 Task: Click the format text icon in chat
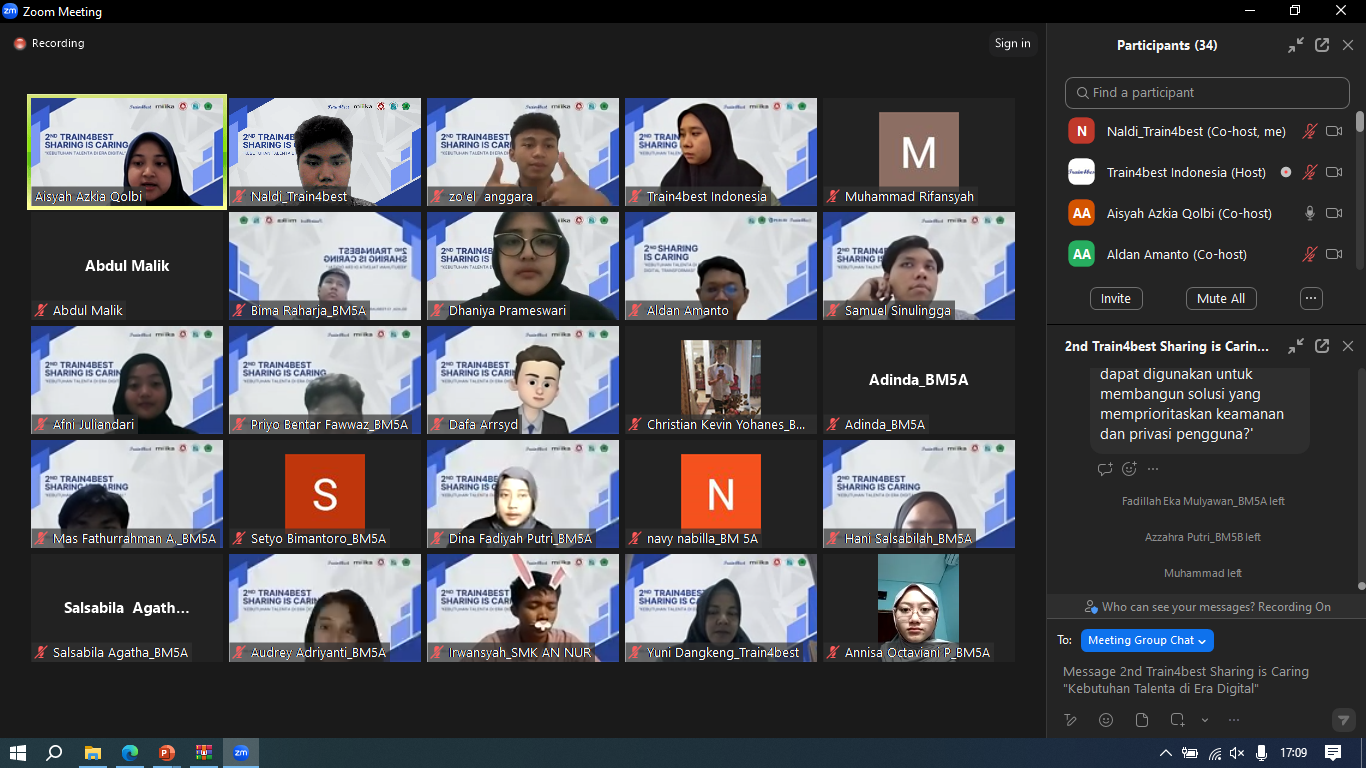[x=1070, y=719]
